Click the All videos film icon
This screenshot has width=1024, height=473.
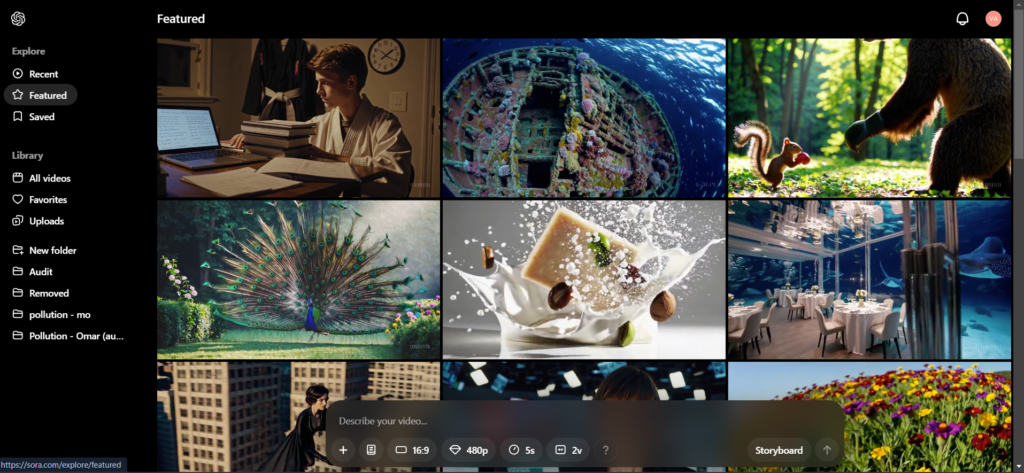tap(18, 178)
